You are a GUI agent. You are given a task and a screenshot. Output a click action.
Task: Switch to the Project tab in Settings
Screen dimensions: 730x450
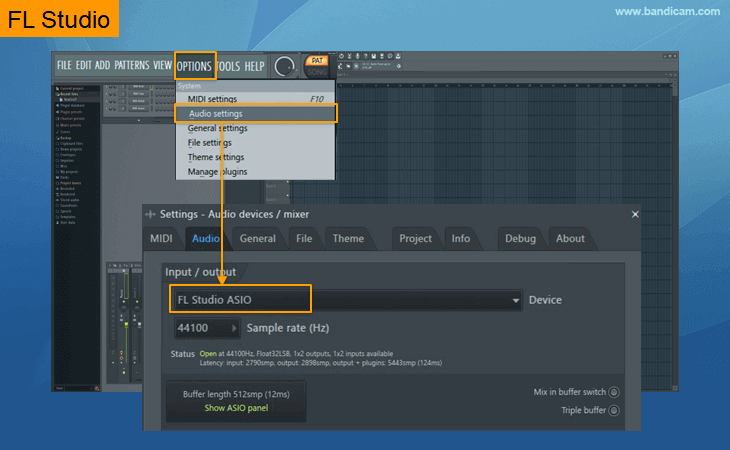pos(415,238)
